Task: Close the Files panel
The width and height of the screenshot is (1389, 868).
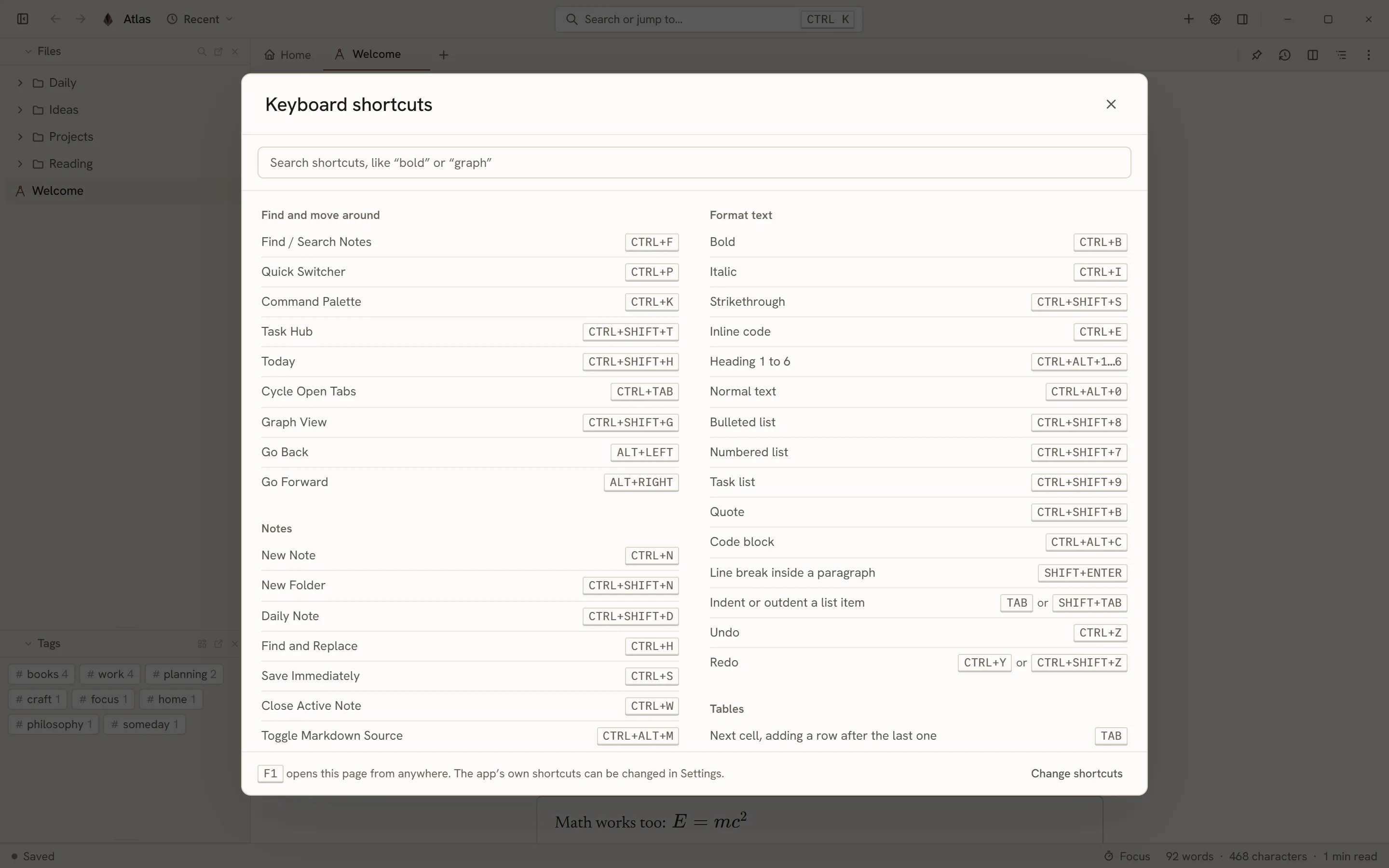Action: point(235,51)
